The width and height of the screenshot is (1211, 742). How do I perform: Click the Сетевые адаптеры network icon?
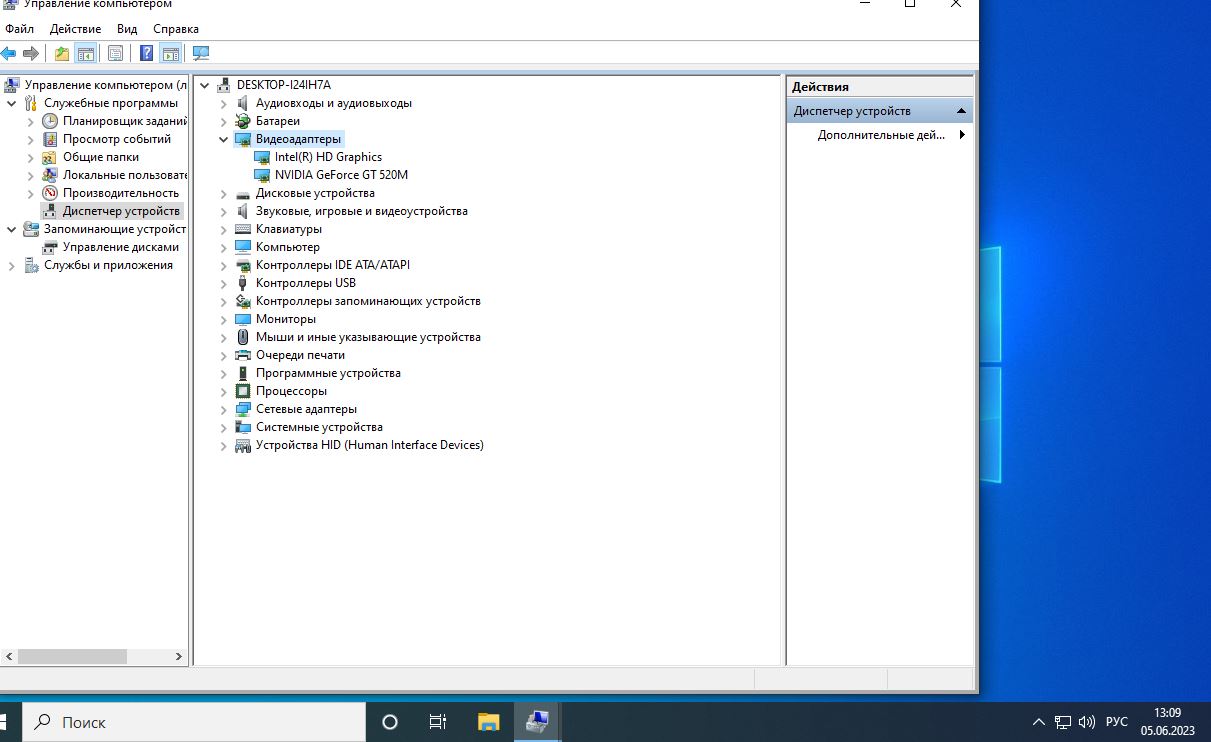(243, 409)
